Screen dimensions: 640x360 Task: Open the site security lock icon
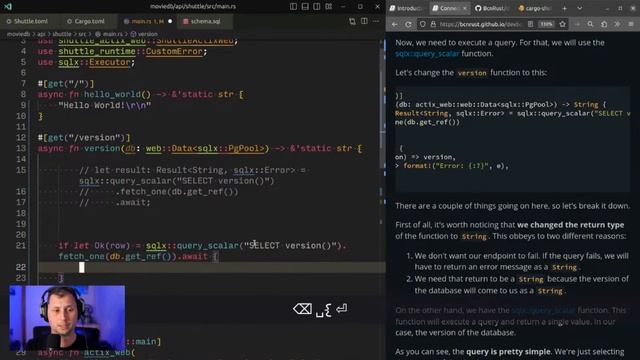(433, 24)
